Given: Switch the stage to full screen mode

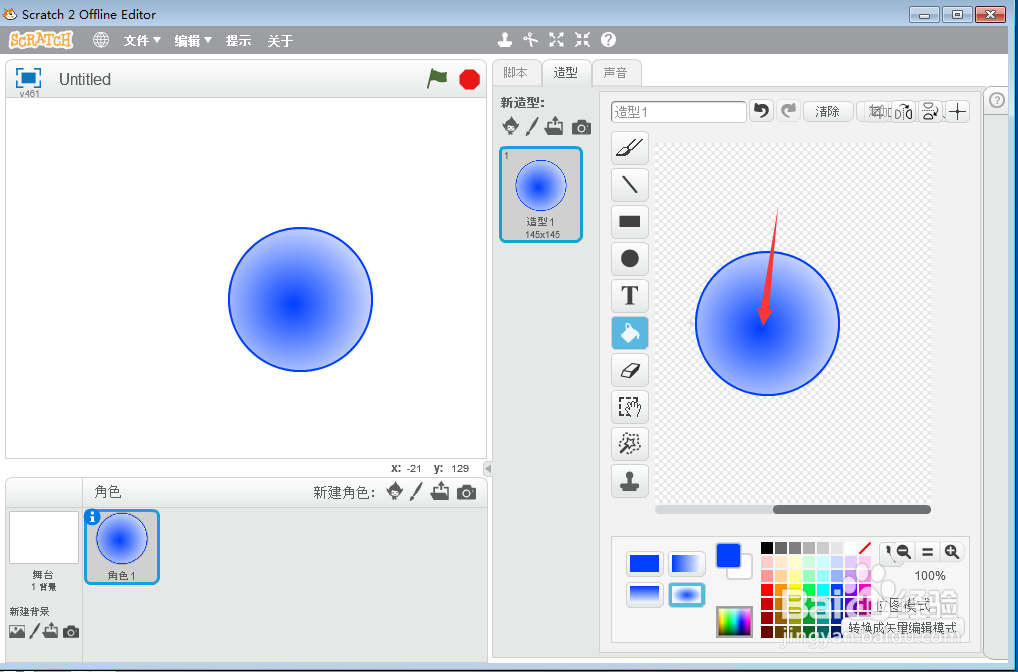Looking at the screenshot, I should tap(28, 78).
